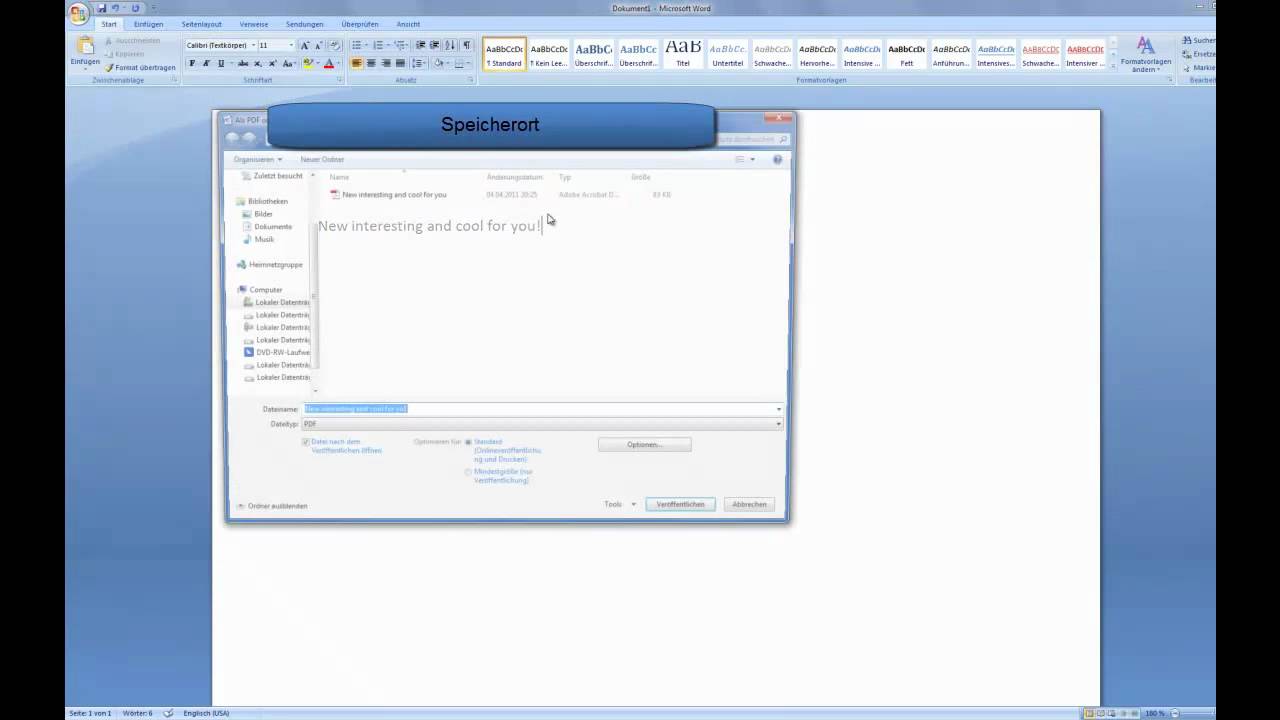Justify text alignment

400,63
